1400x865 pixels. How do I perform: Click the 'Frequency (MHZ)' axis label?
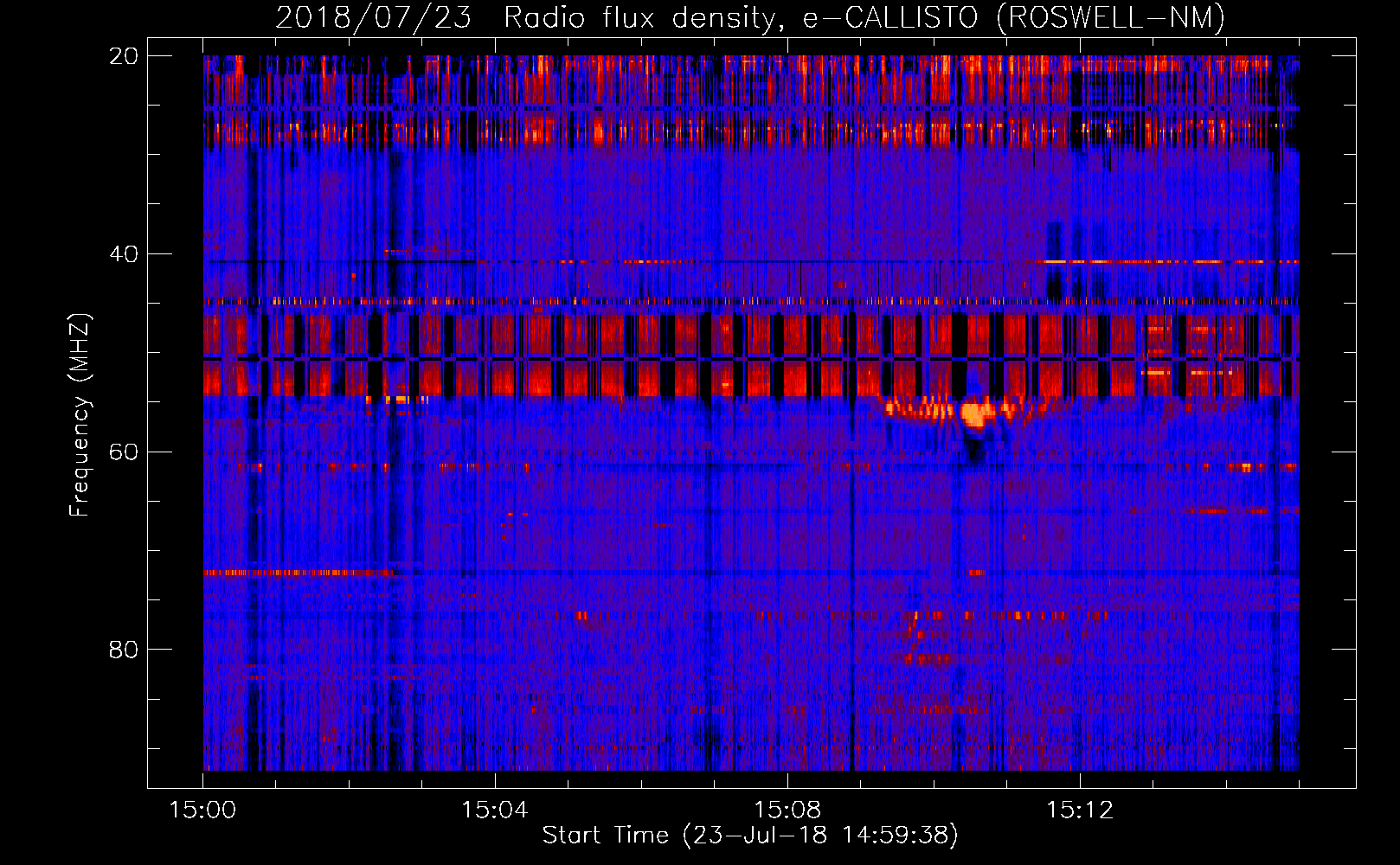coord(80,415)
